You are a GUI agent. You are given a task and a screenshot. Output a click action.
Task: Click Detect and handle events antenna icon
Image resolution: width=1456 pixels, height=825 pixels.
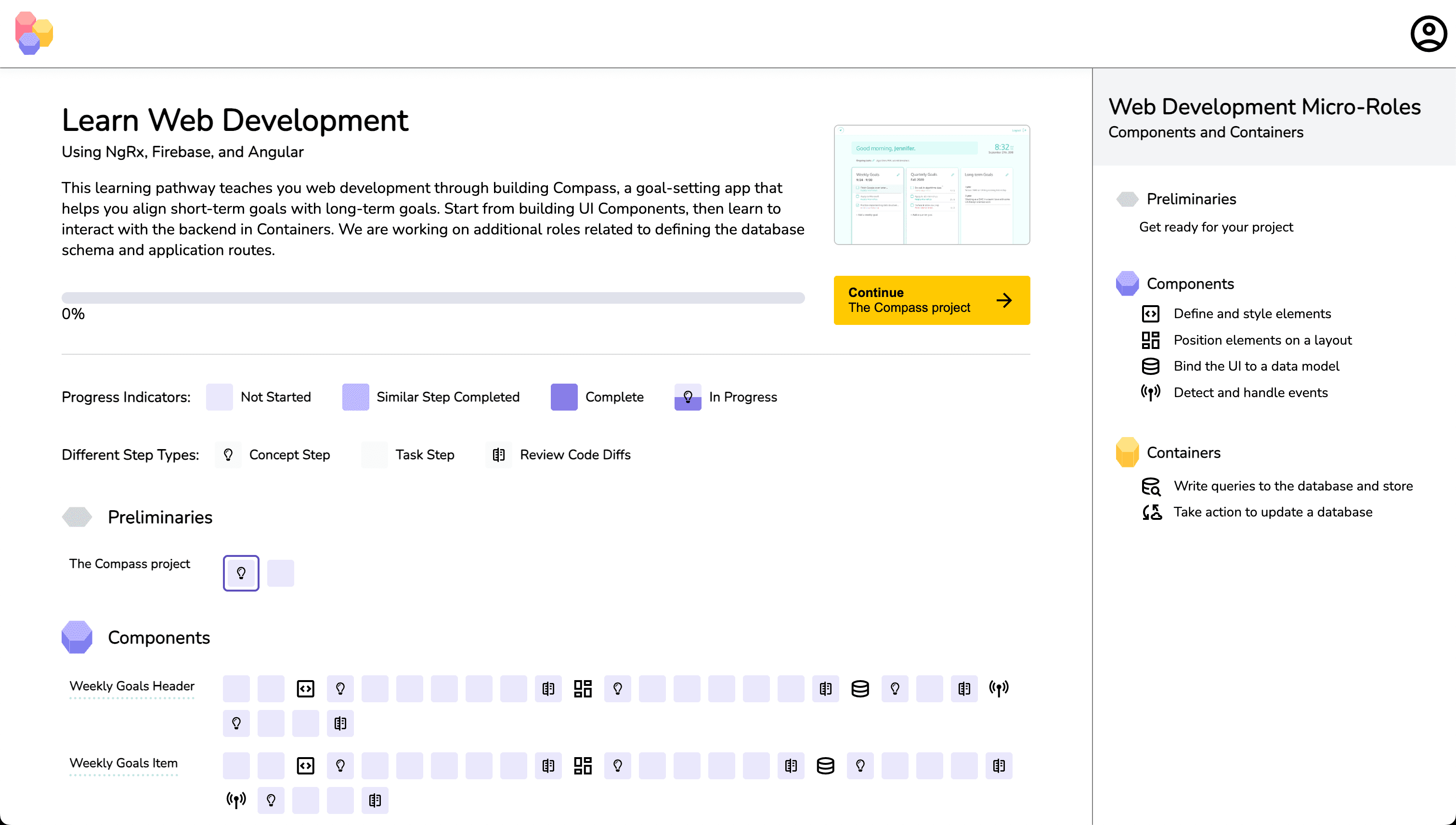(1150, 393)
